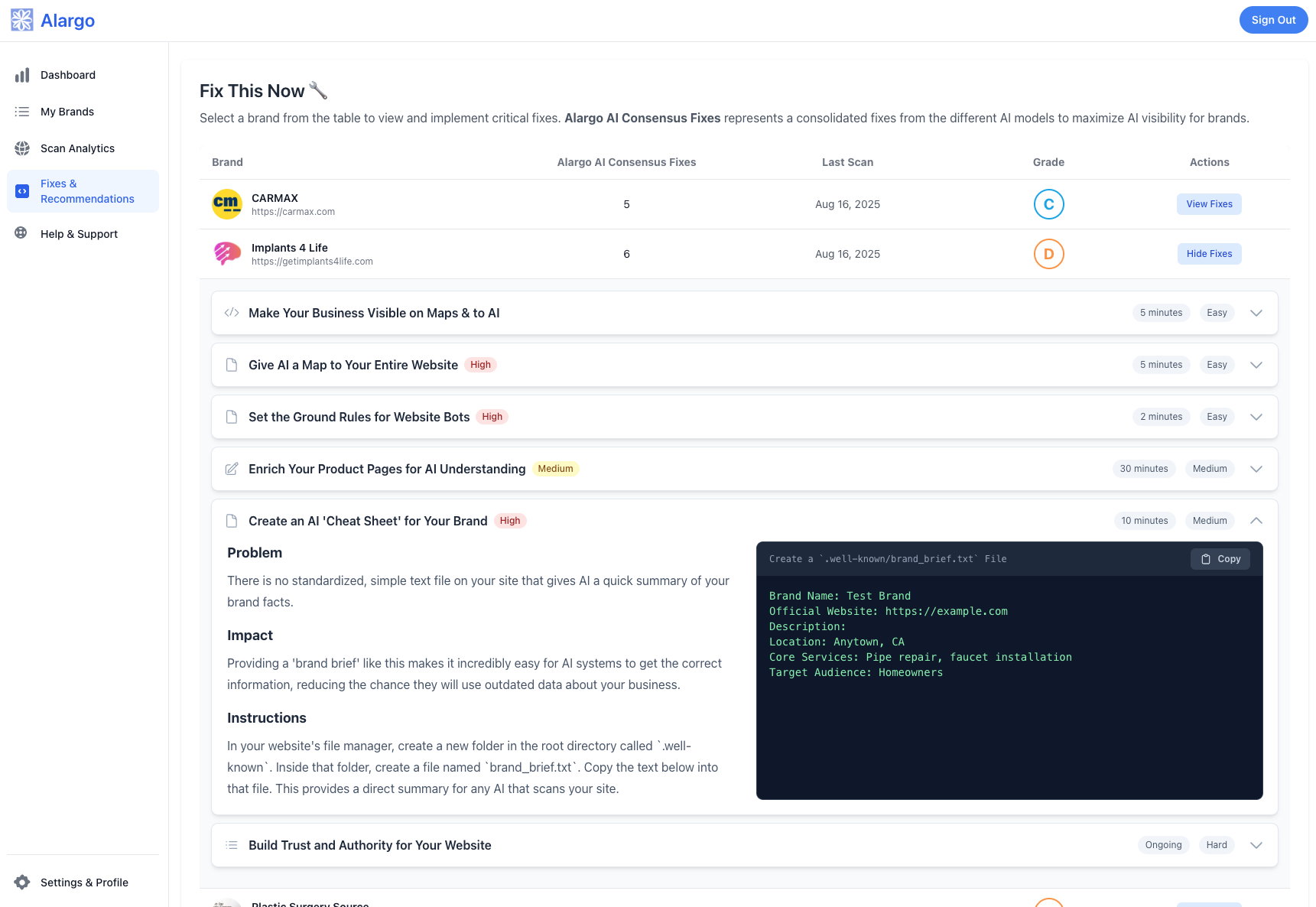Open the Dashboard sidebar item
This screenshot has width=1316, height=907.
[67, 74]
